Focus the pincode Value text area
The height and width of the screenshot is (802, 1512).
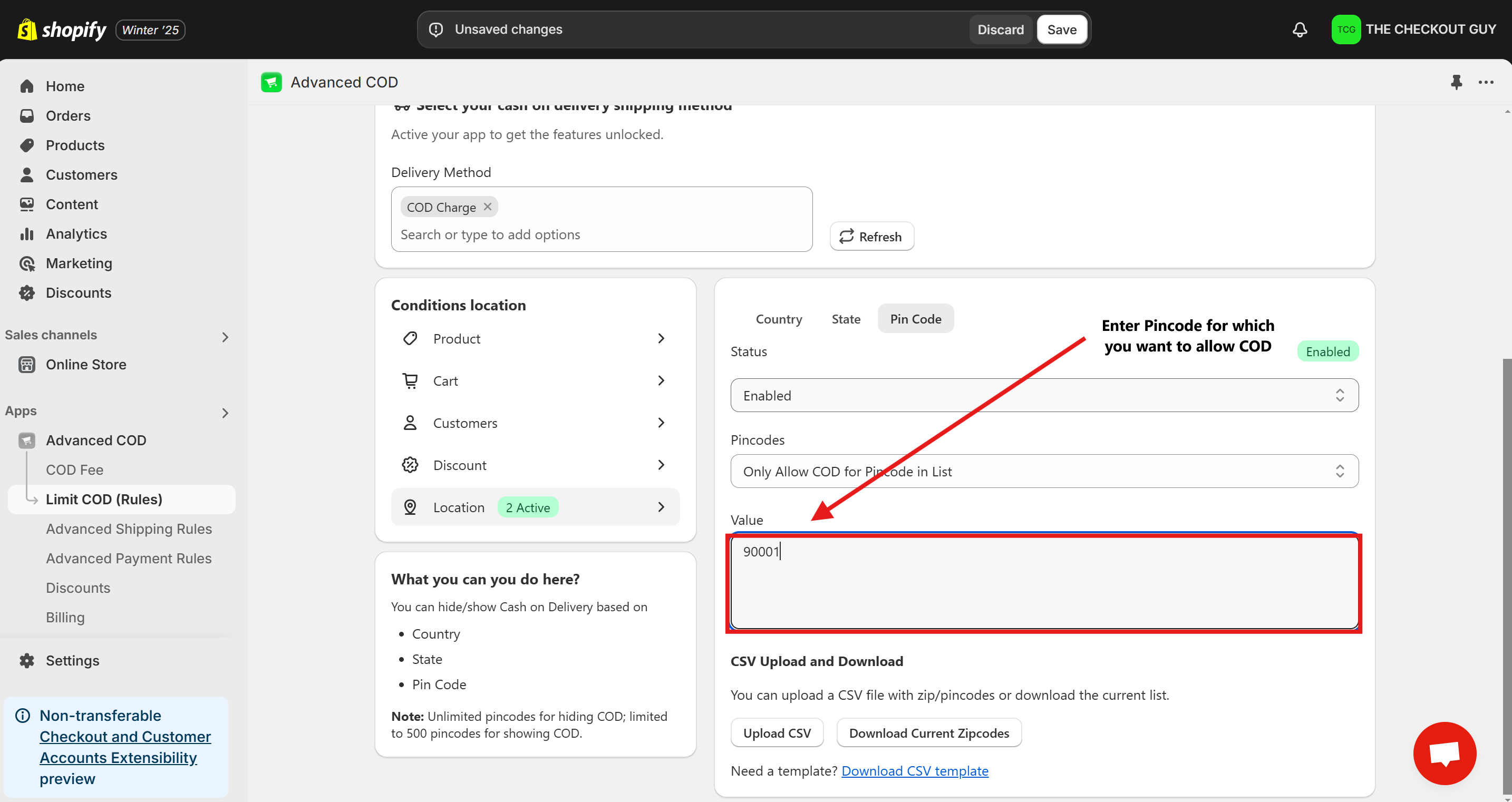(1044, 583)
